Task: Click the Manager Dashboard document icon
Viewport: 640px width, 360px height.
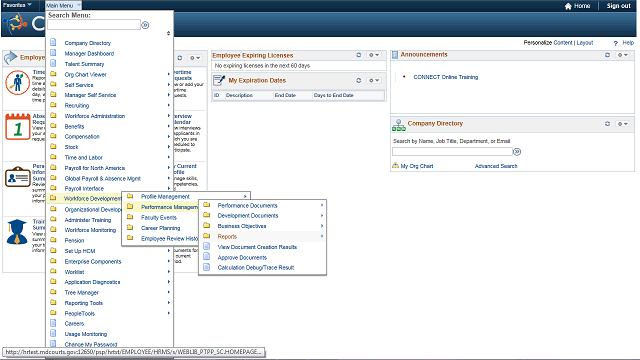Action: click(x=53, y=53)
